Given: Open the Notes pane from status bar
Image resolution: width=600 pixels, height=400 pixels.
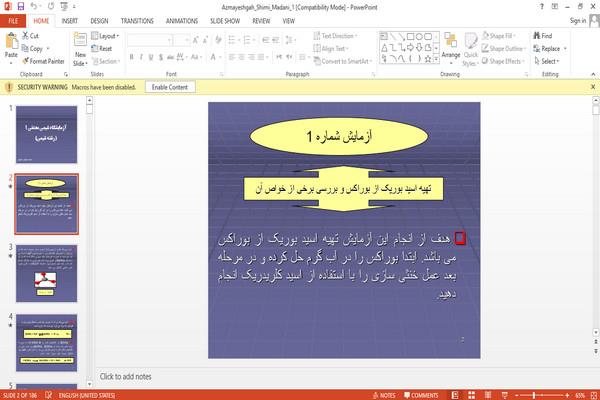Looking at the screenshot, I should [384, 395].
